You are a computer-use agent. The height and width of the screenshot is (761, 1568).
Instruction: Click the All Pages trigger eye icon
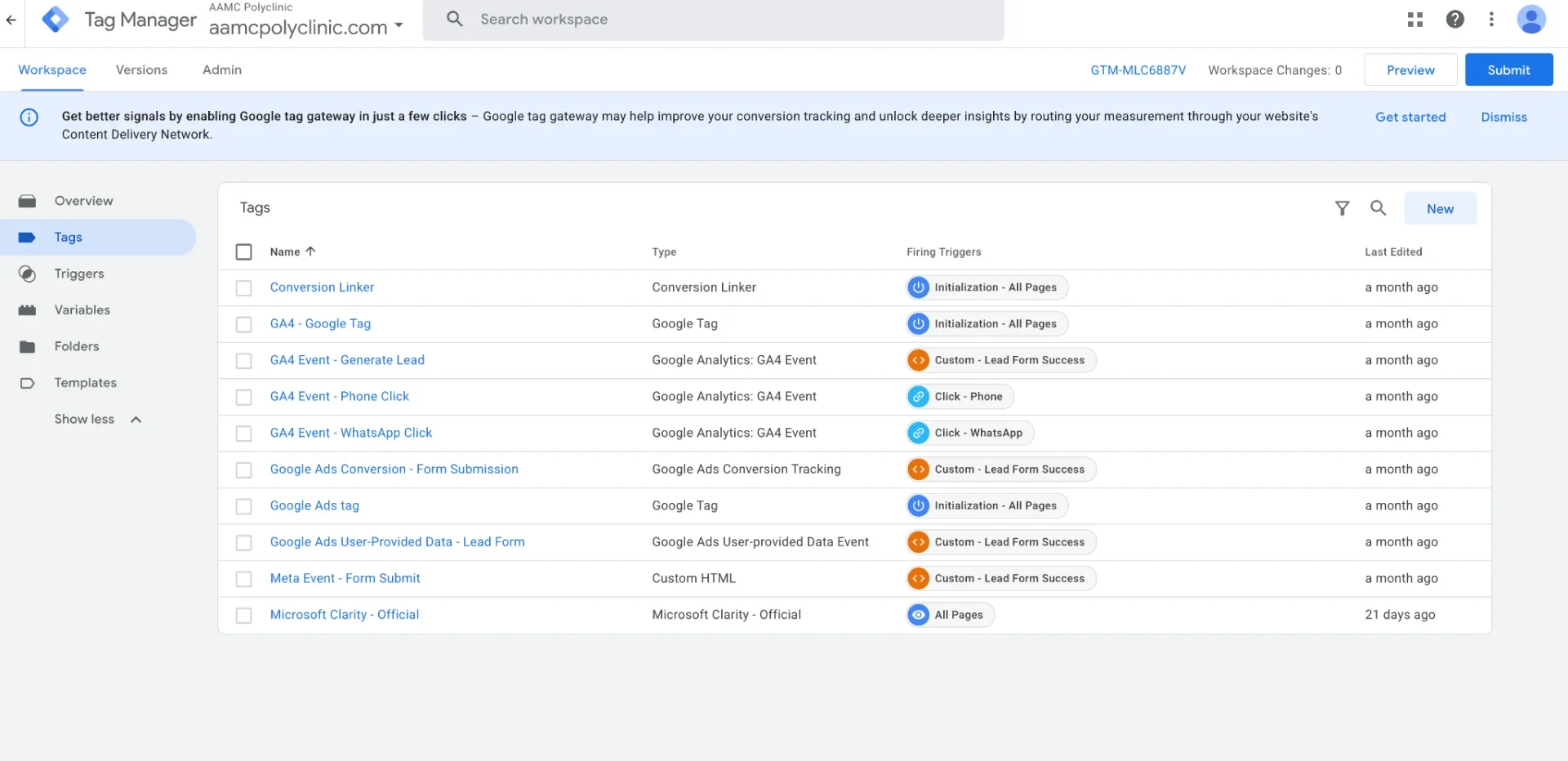pyautogui.click(x=919, y=615)
